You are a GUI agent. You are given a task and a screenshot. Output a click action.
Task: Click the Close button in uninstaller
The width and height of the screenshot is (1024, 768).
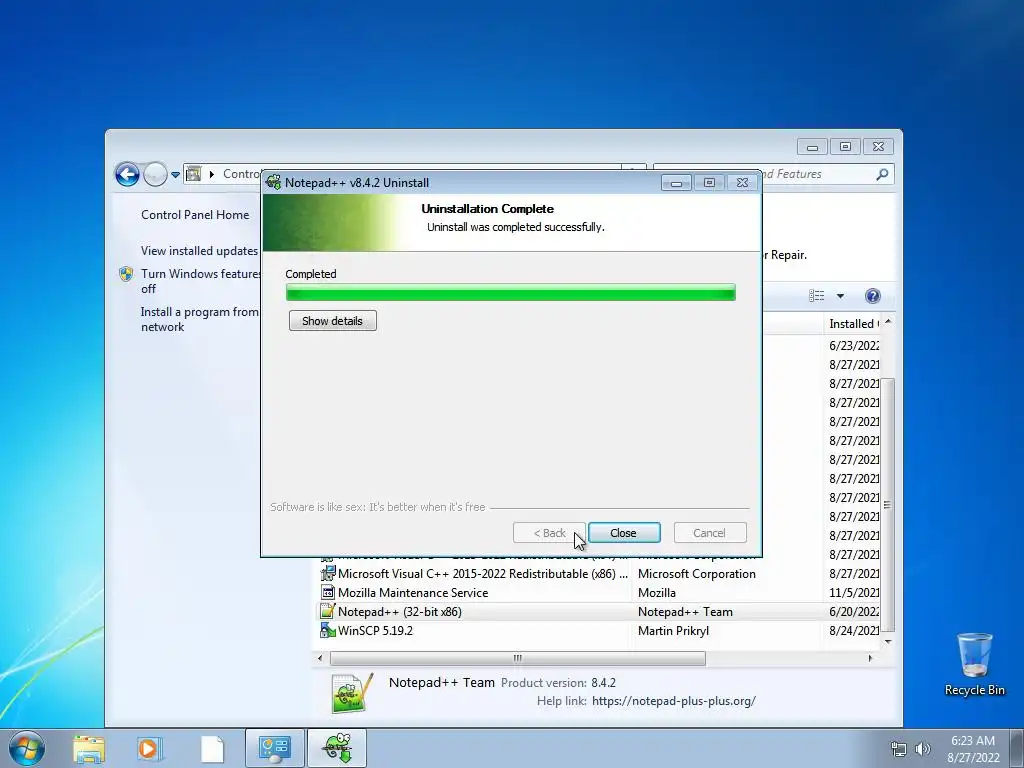(x=624, y=533)
